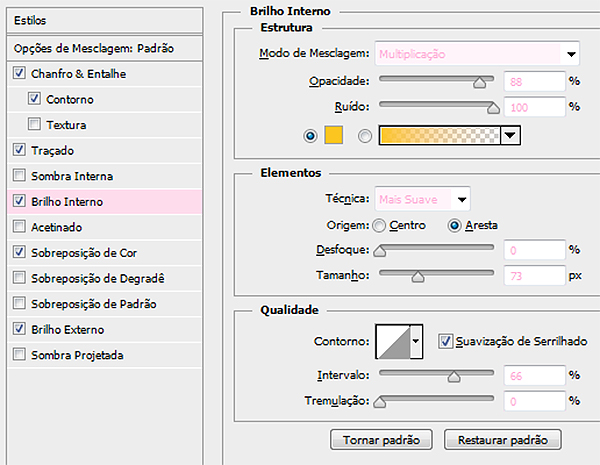Image resolution: width=600 pixels, height=465 pixels.
Task: Choose Centro as origin
Action: coord(379,225)
